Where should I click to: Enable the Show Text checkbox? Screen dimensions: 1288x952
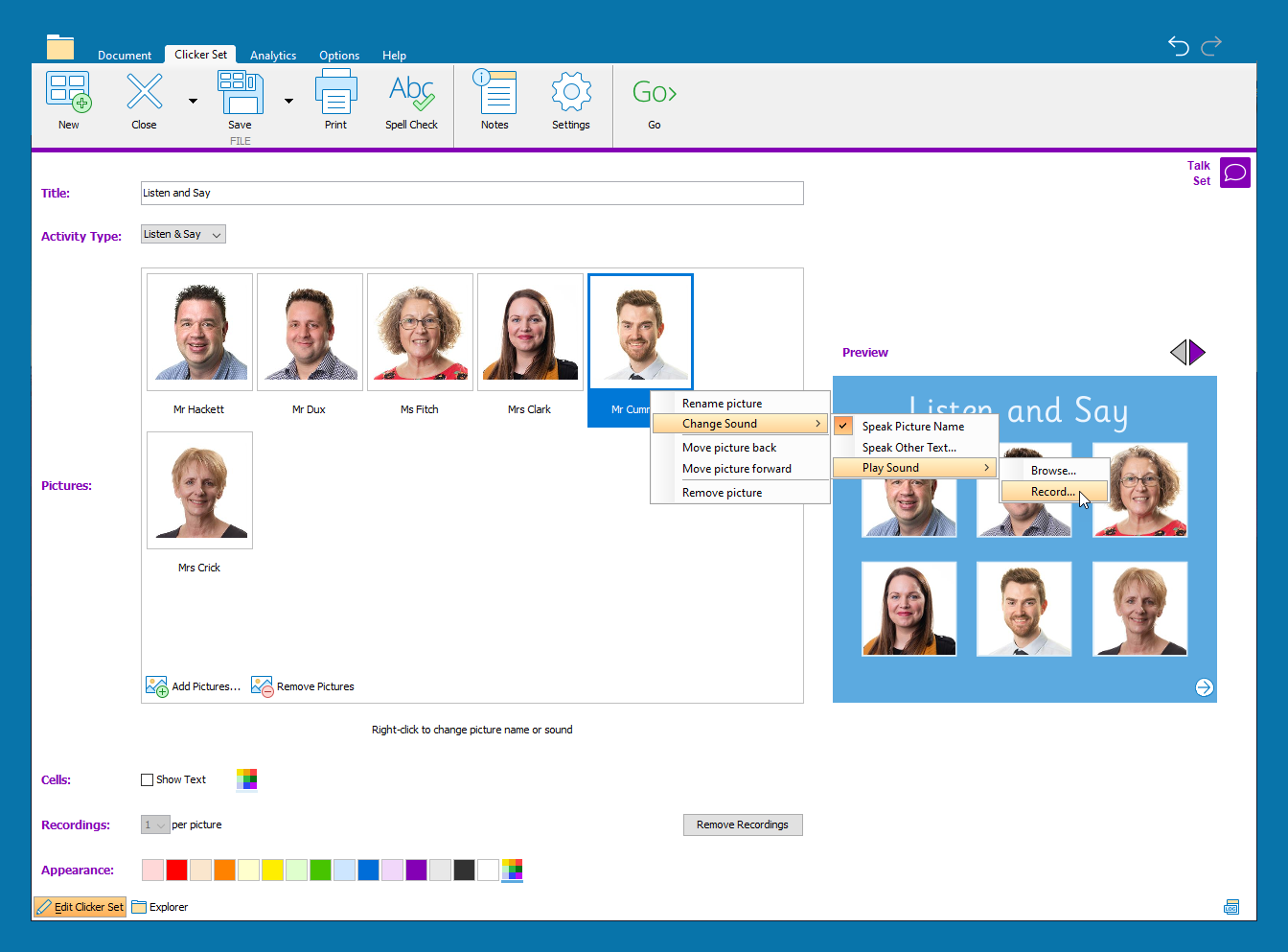click(x=148, y=780)
